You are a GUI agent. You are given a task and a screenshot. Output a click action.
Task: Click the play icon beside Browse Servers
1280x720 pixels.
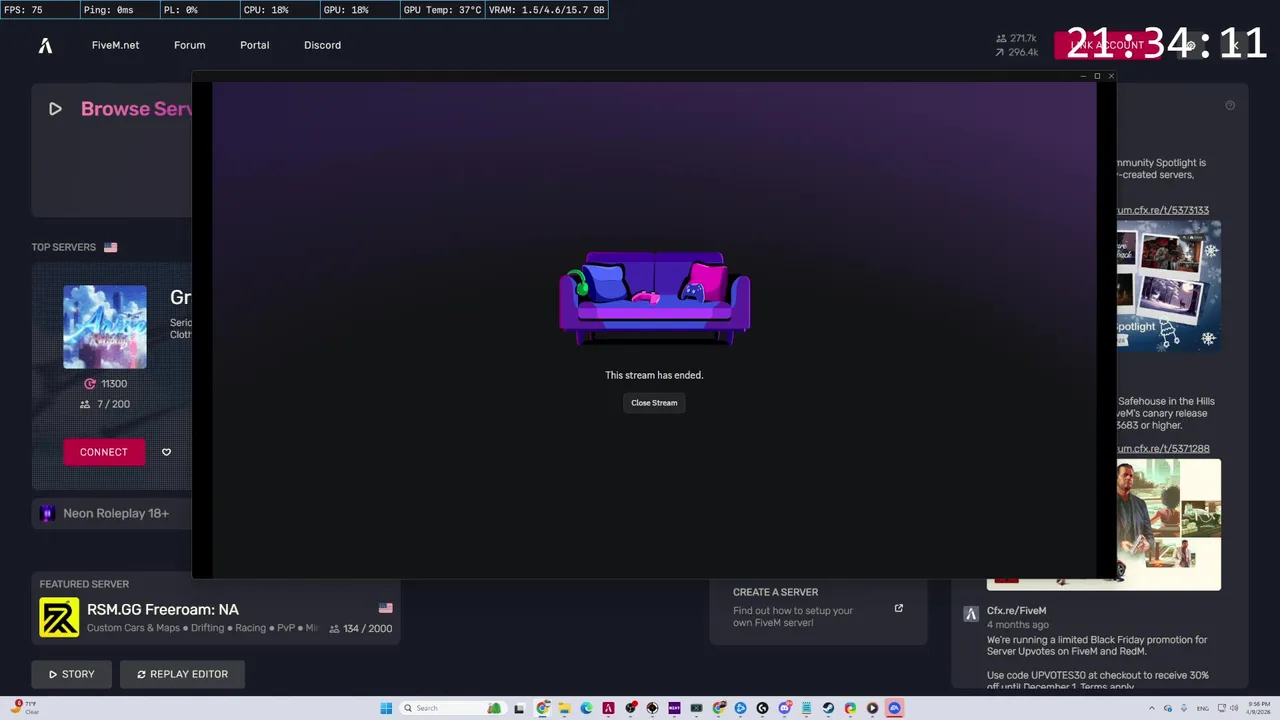coord(55,109)
